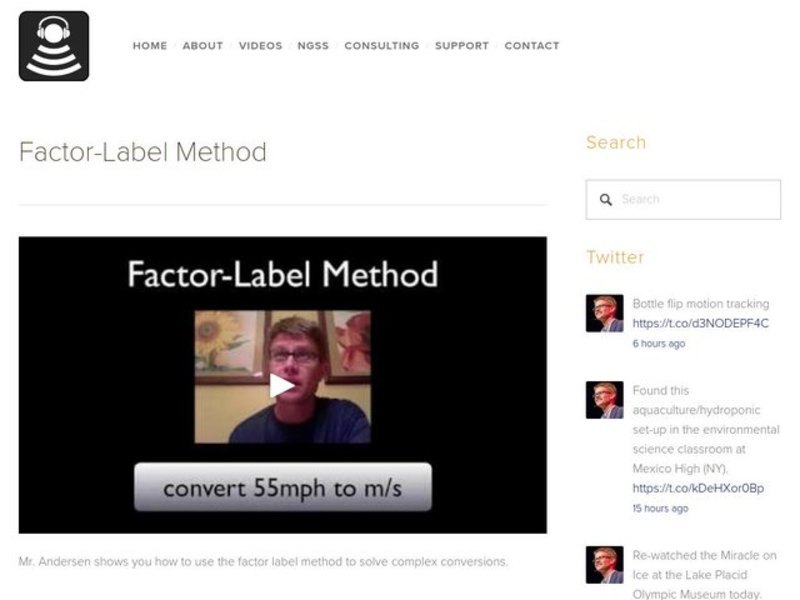Click the "15 hours ago" tweet timestamp
Screen dimensions: 800x600
(x=660, y=508)
